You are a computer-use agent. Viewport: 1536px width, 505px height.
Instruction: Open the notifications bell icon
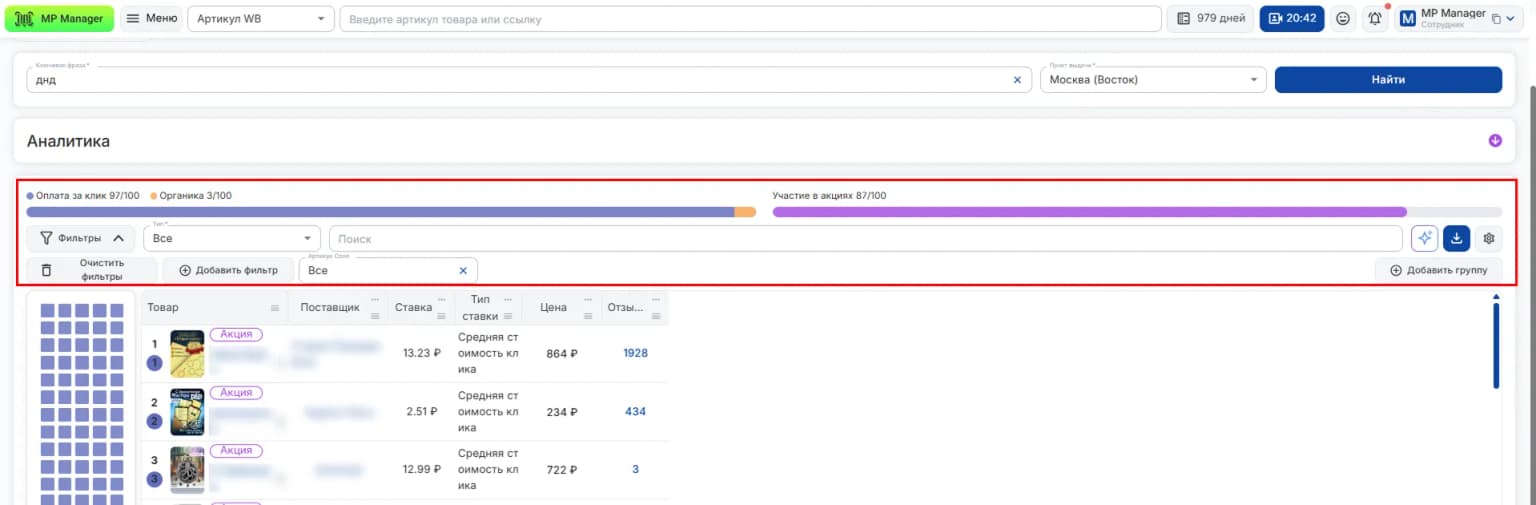(1376, 18)
